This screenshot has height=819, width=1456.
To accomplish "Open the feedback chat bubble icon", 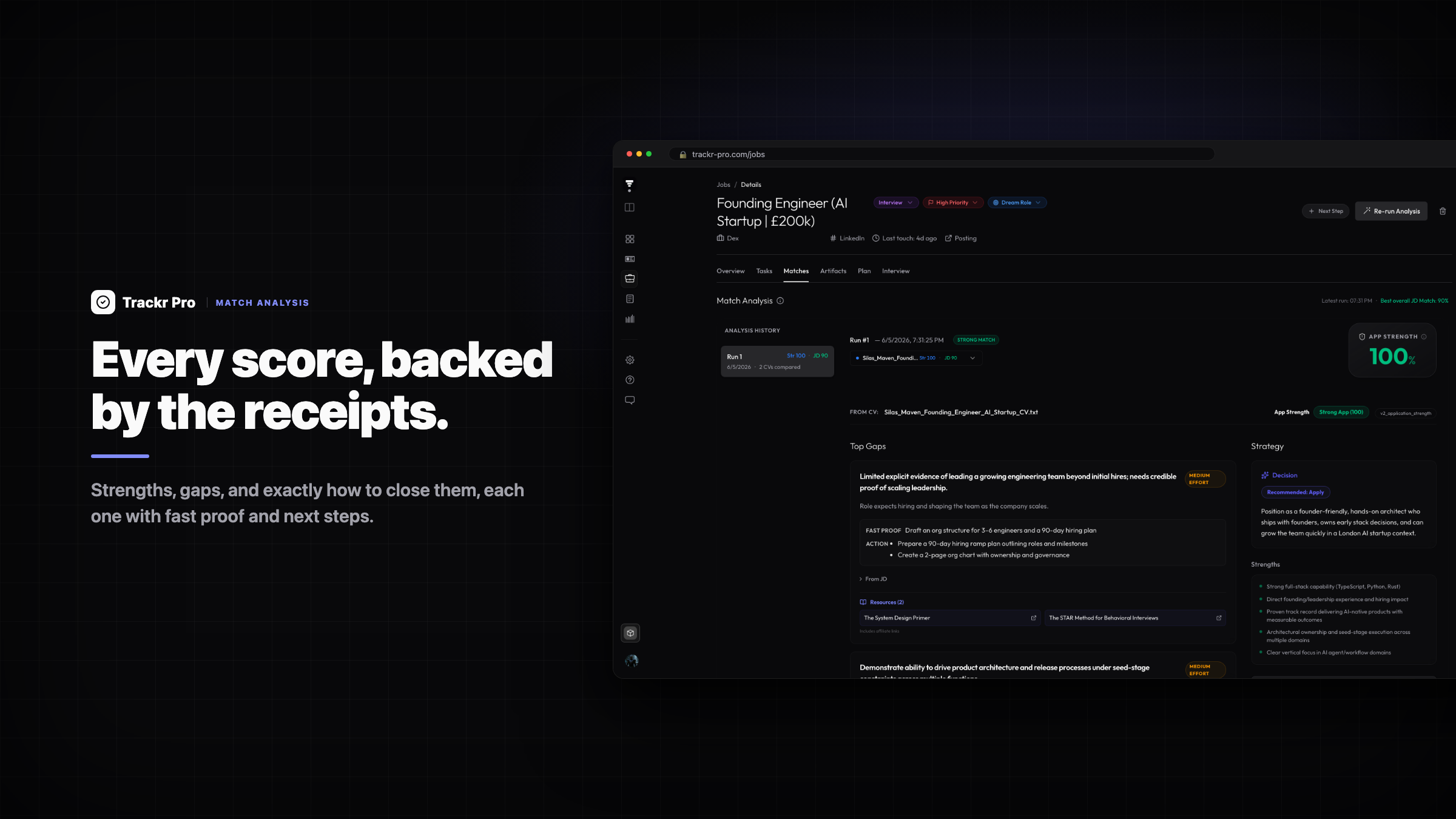I will [630, 400].
